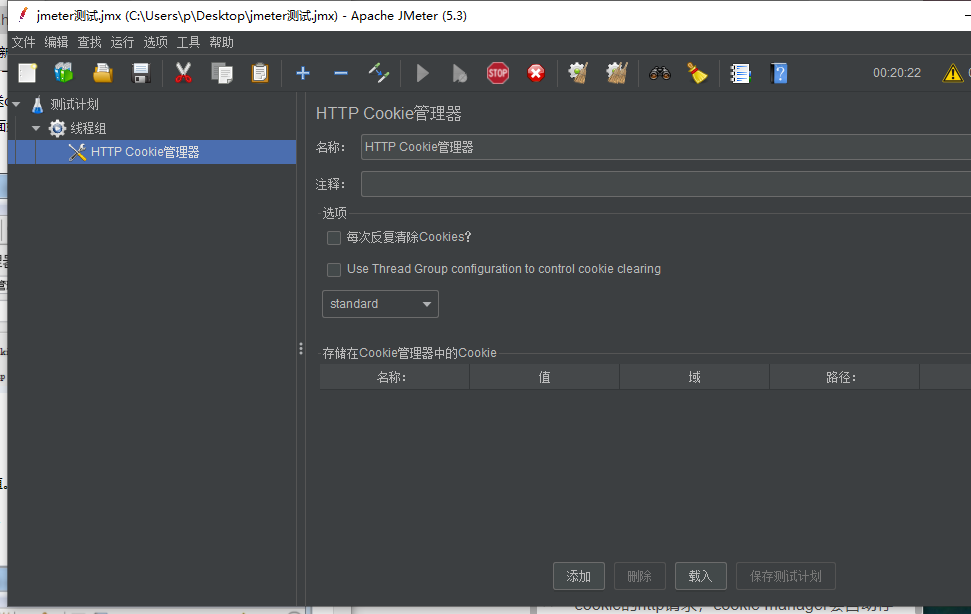The height and width of the screenshot is (614, 971).
Task: Click HTTP Cookie管理器 tools icon in tree
Action: click(x=77, y=152)
